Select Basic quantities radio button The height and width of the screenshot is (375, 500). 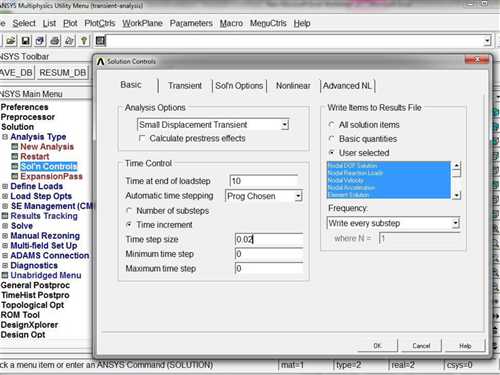(331, 139)
